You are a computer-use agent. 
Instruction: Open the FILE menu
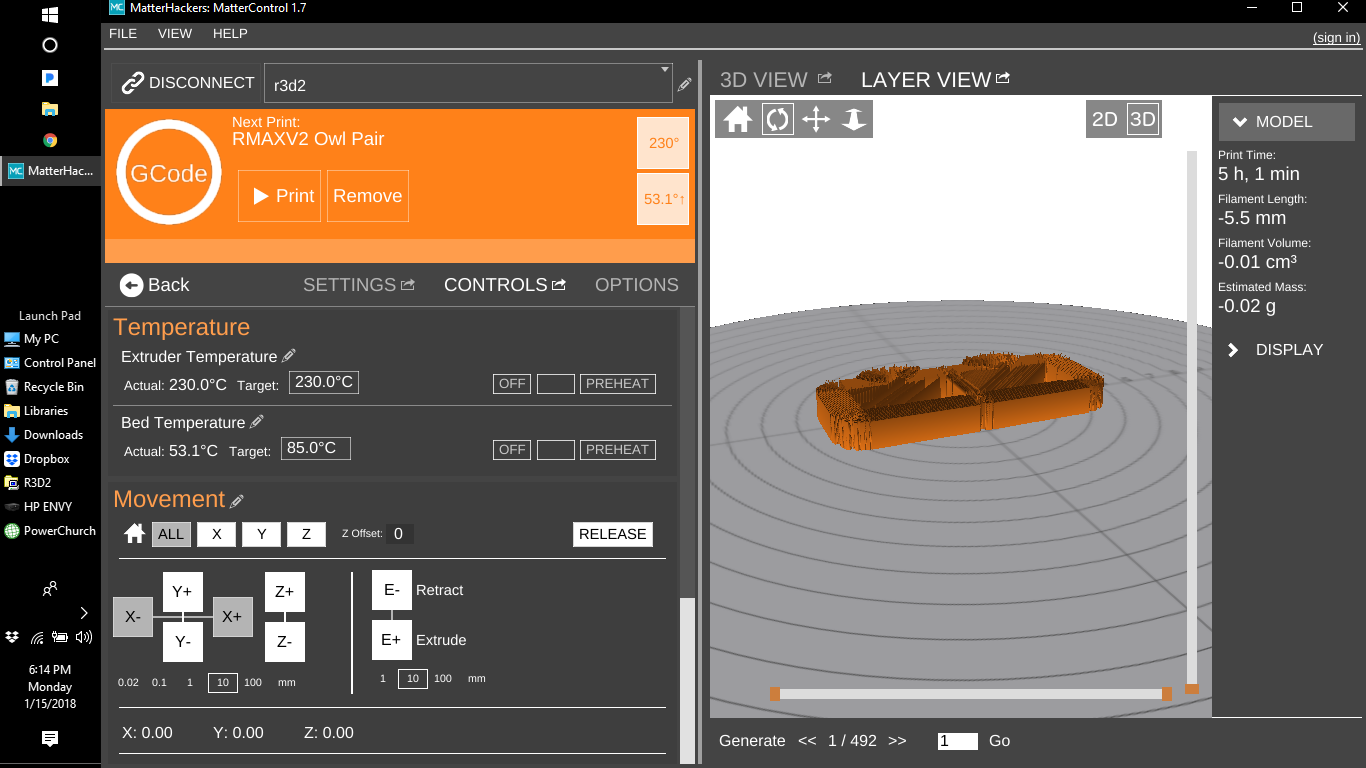pos(123,33)
